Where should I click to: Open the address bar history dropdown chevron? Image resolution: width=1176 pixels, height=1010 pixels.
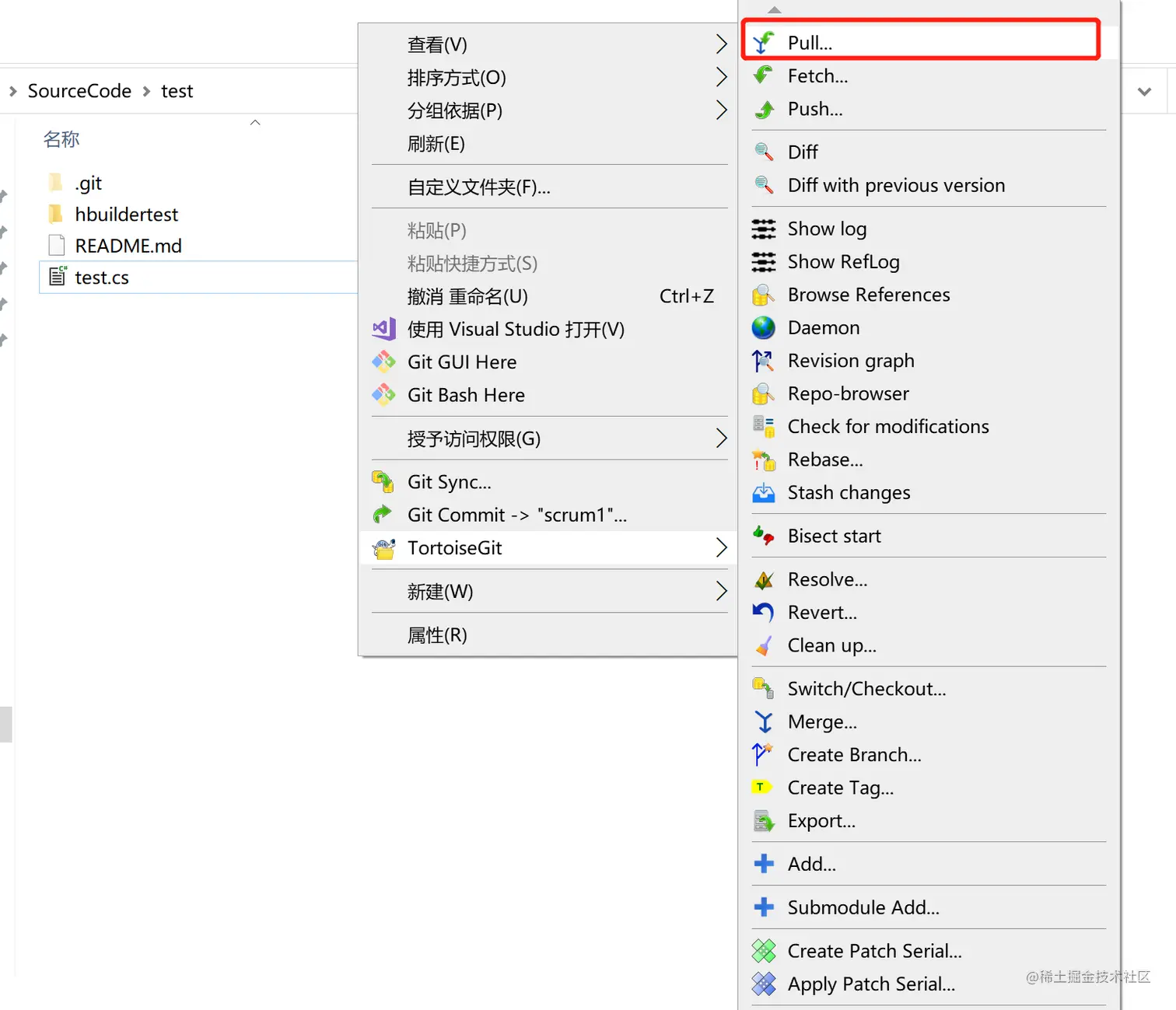point(1144,91)
